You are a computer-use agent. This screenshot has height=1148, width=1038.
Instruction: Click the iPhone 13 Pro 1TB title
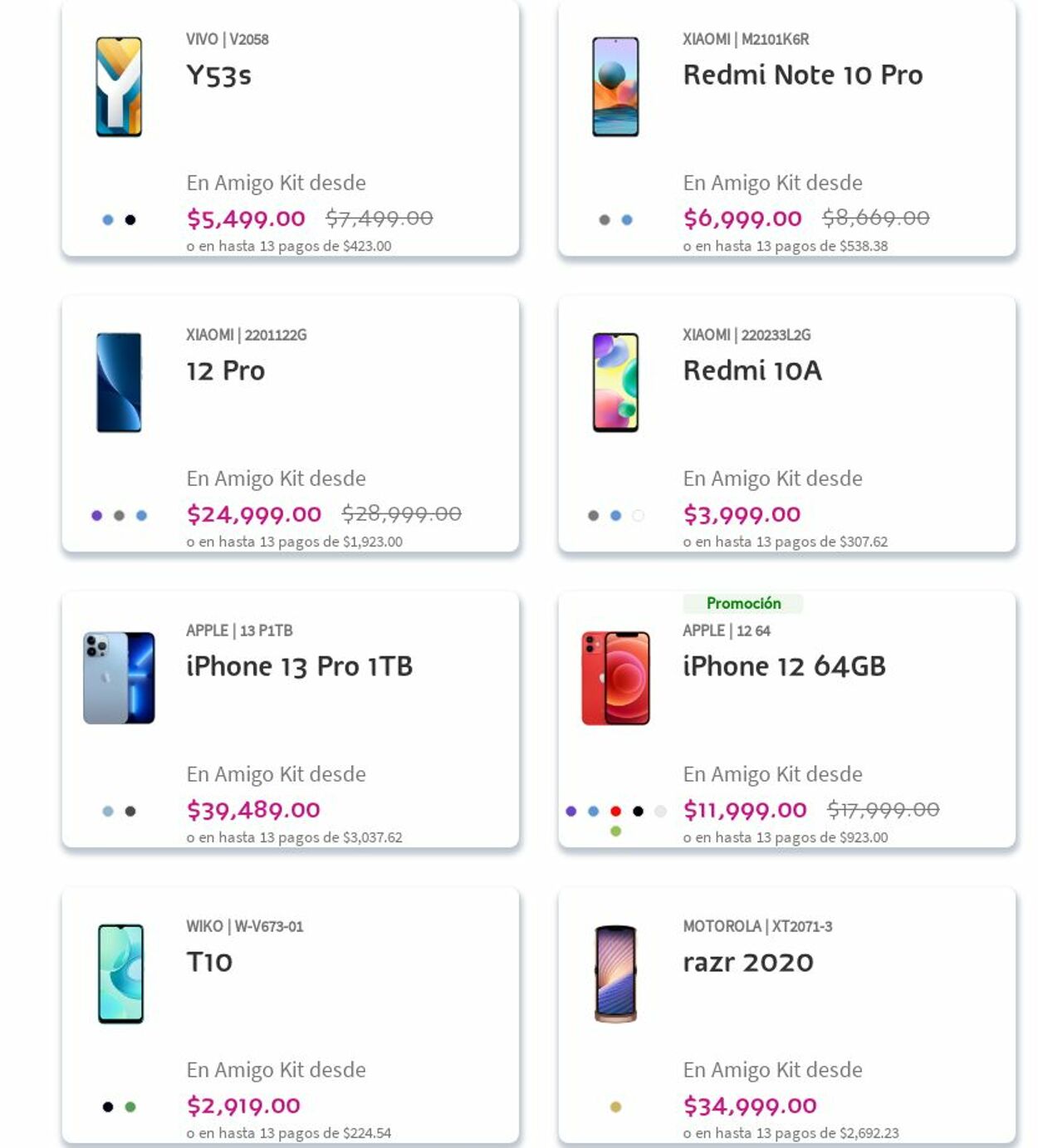pos(299,666)
